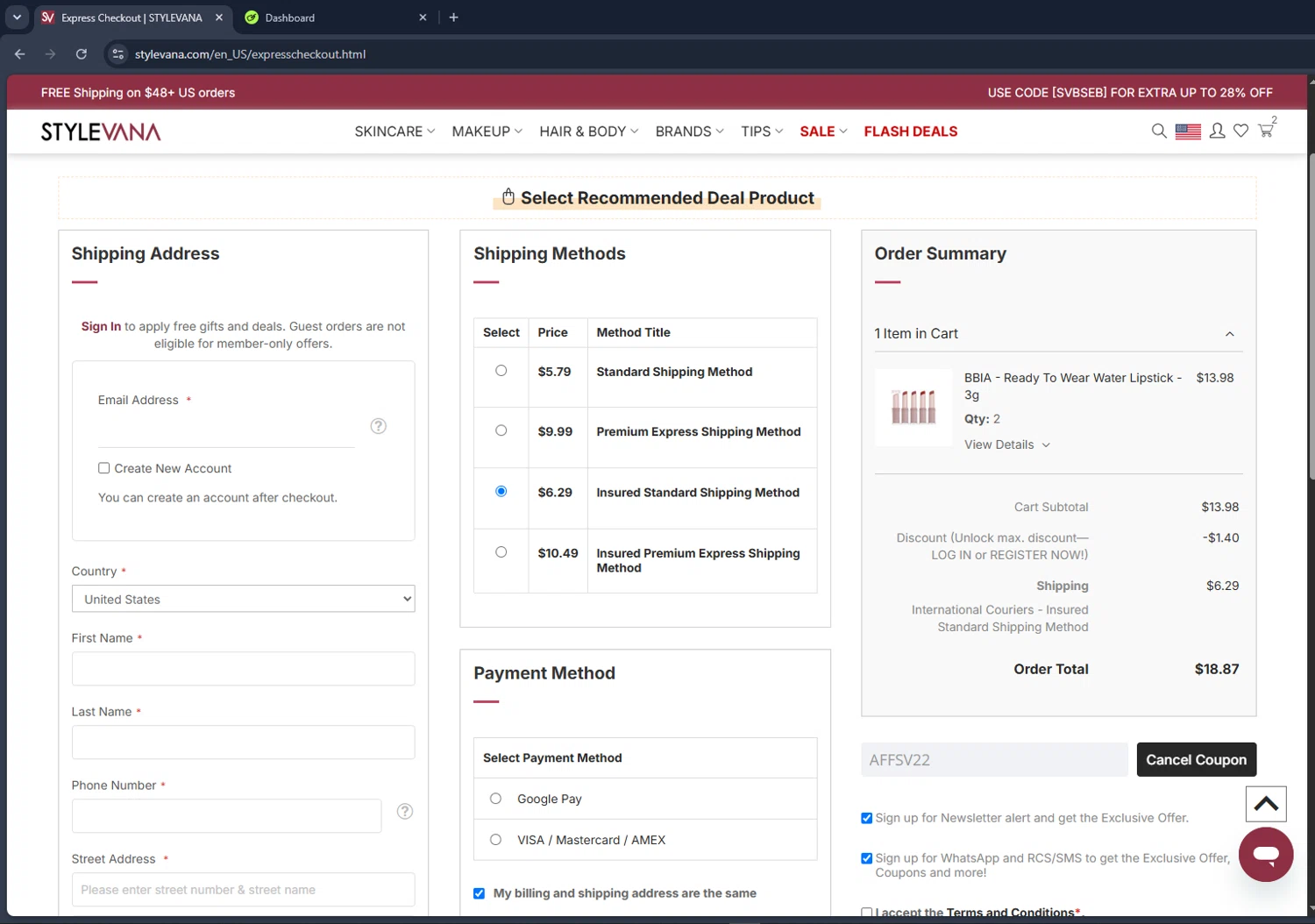
Task: Click the FREE Shipping promo banner text
Action: pyautogui.click(x=138, y=93)
